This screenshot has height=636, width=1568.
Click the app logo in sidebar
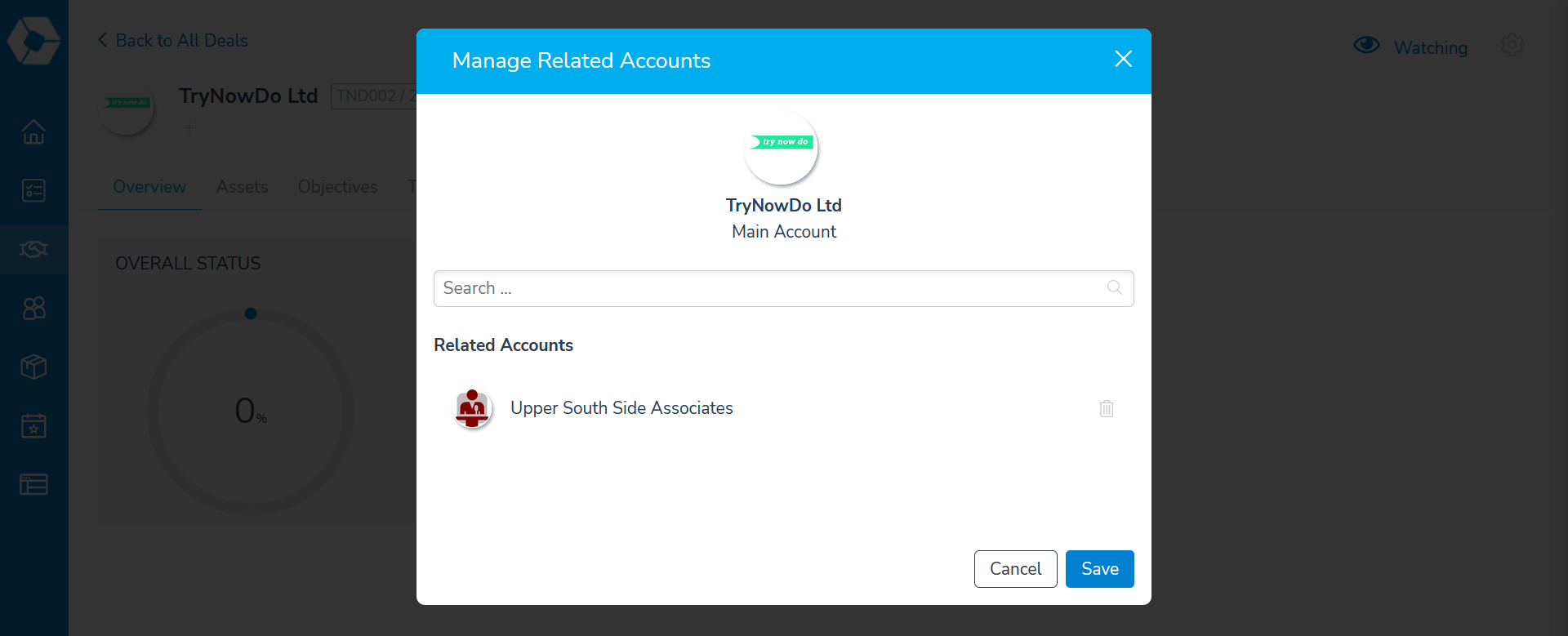33,39
